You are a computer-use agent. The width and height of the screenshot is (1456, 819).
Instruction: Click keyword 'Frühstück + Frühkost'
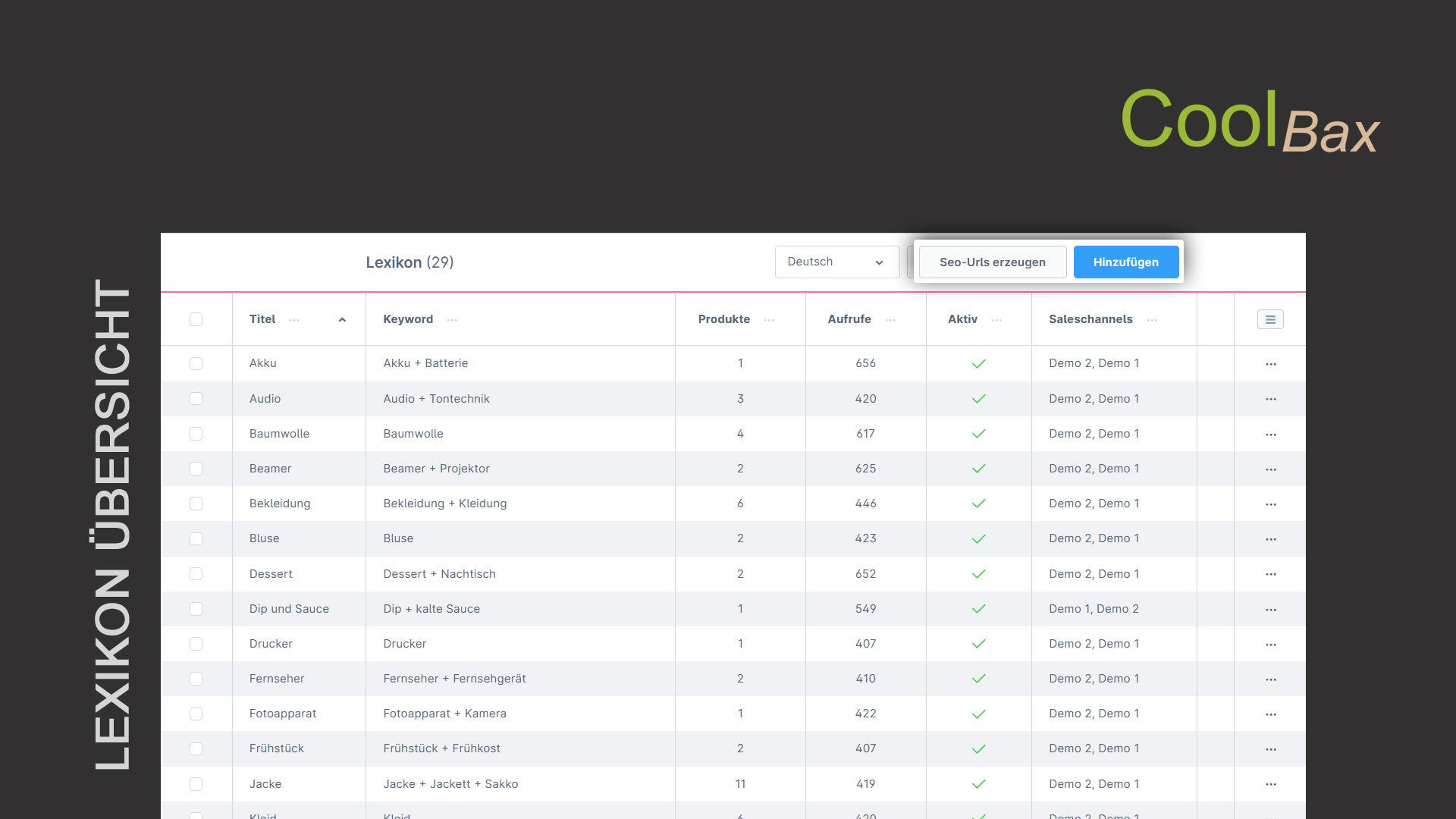441,748
